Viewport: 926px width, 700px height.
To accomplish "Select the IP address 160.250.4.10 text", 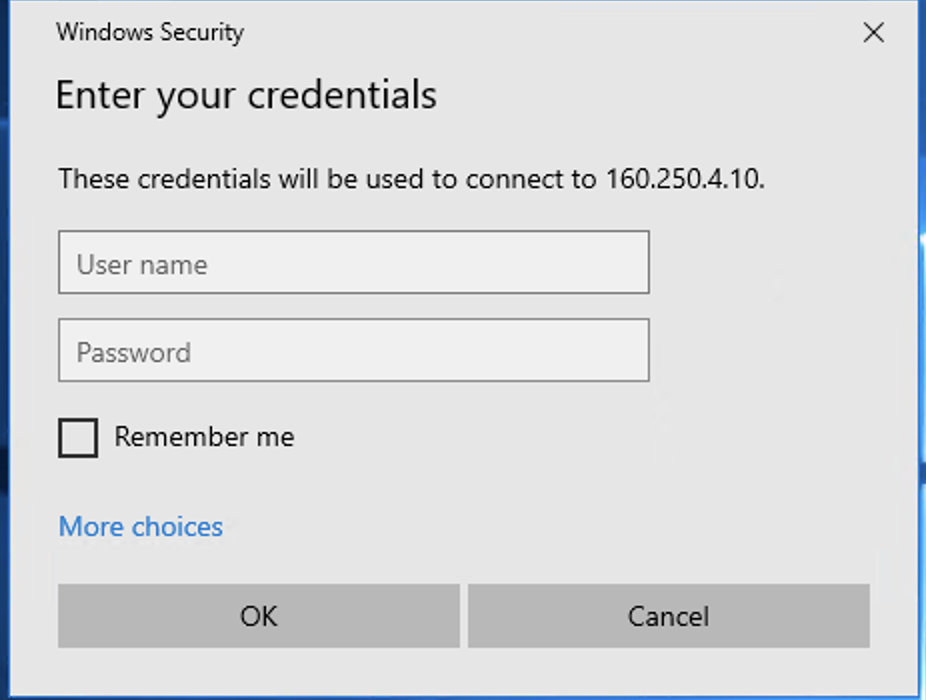I will [683, 180].
